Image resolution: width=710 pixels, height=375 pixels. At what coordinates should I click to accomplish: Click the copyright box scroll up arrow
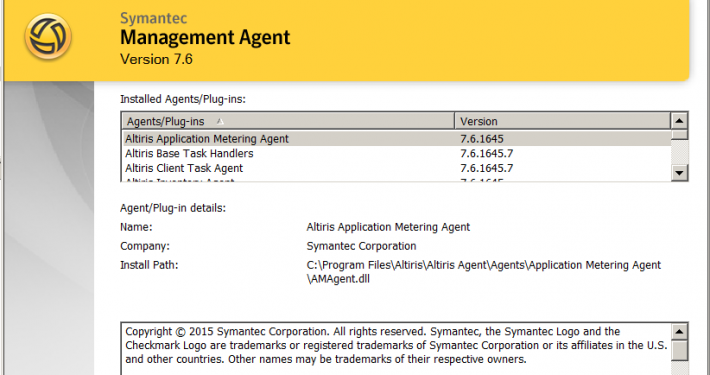(x=679, y=332)
